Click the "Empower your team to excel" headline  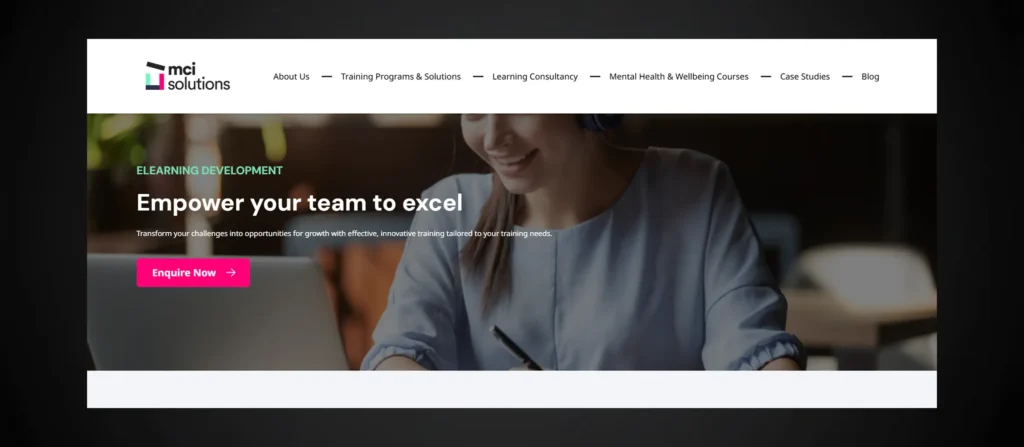pyautogui.click(x=300, y=203)
